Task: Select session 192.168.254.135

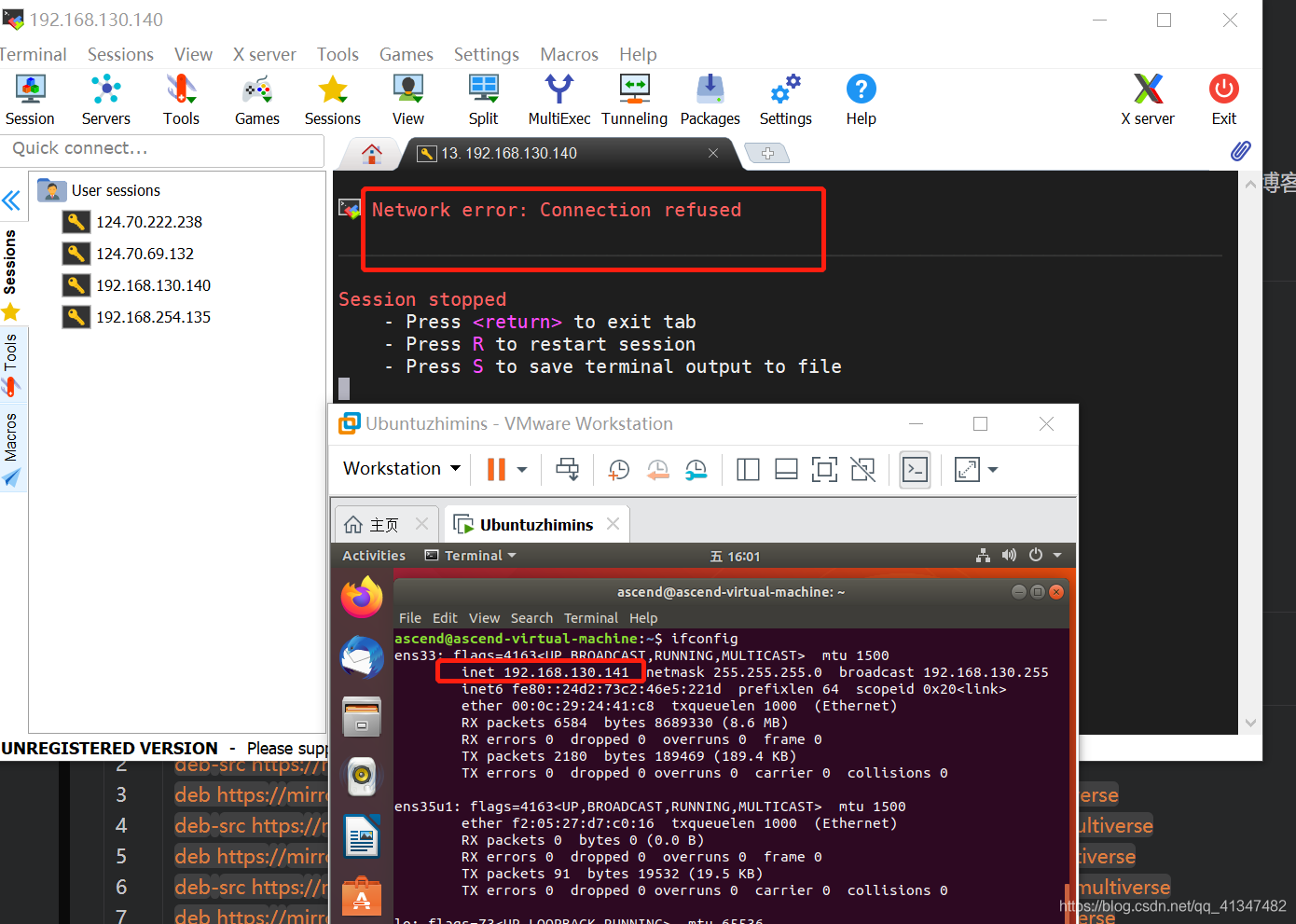Action: (137, 317)
